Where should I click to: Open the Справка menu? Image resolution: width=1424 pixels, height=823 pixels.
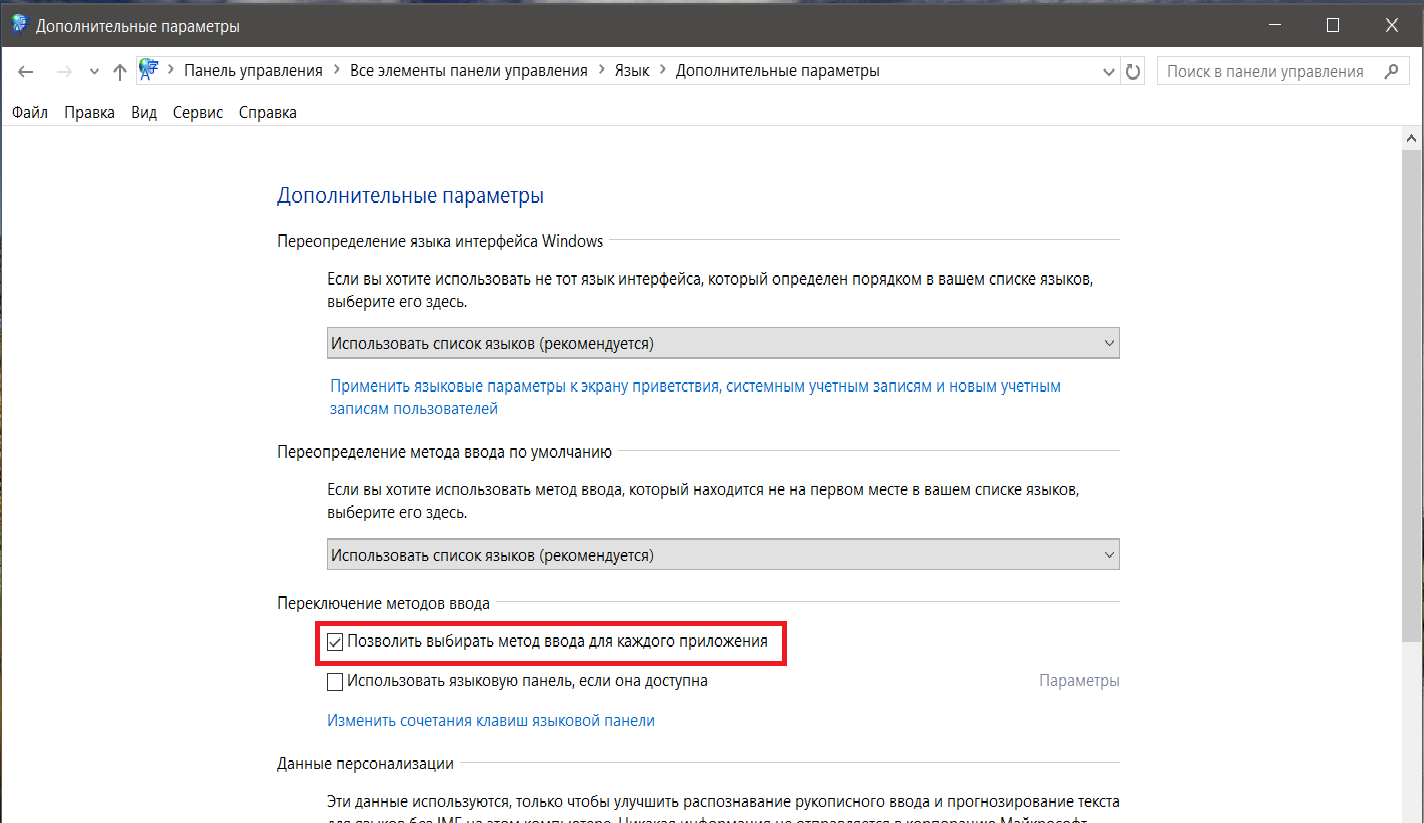click(268, 113)
